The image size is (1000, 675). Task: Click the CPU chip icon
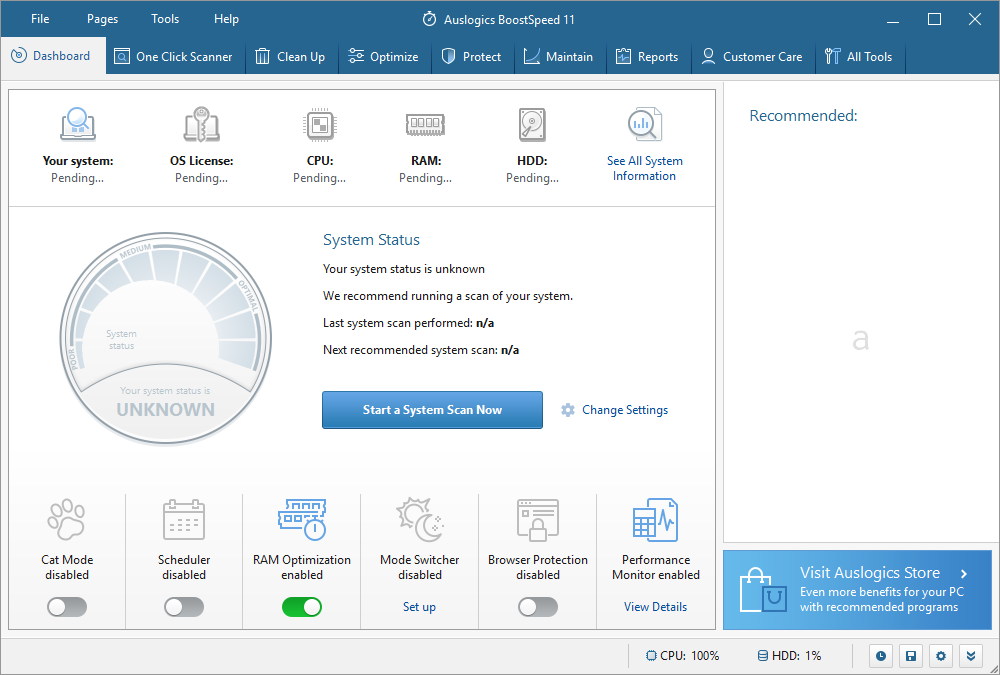point(320,124)
